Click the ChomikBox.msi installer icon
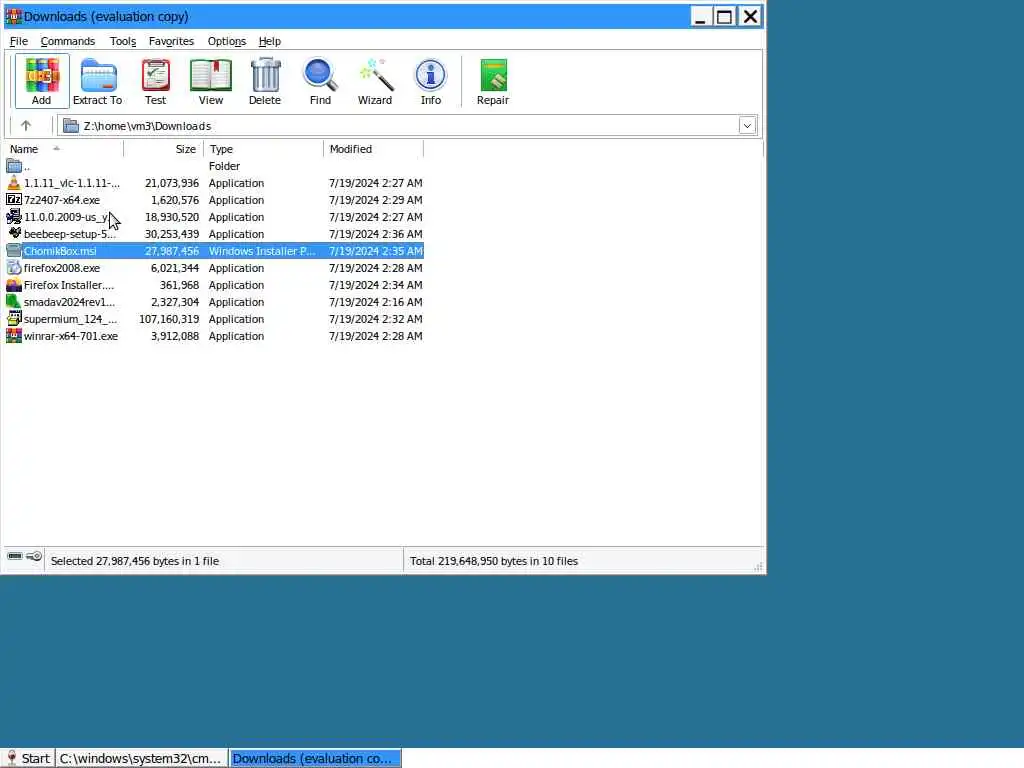Image resolution: width=1024 pixels, height=768 pixels. (14, 251)
